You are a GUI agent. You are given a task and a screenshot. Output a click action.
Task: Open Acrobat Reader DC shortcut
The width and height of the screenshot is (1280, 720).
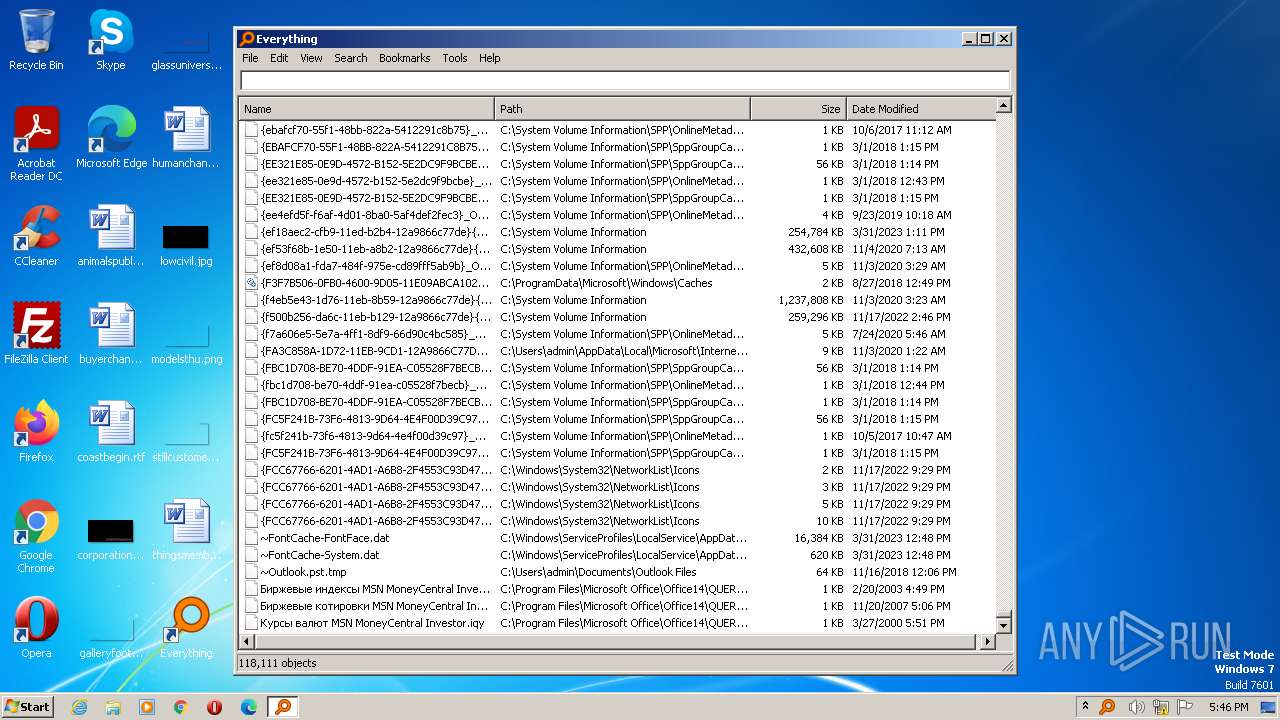click(36, 144)
